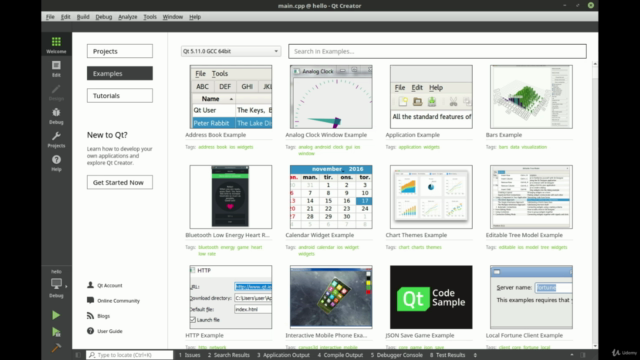The width and height of the screenshot is (640, 360).
Task: Select the Examples page button
Action: coord(120,73)
